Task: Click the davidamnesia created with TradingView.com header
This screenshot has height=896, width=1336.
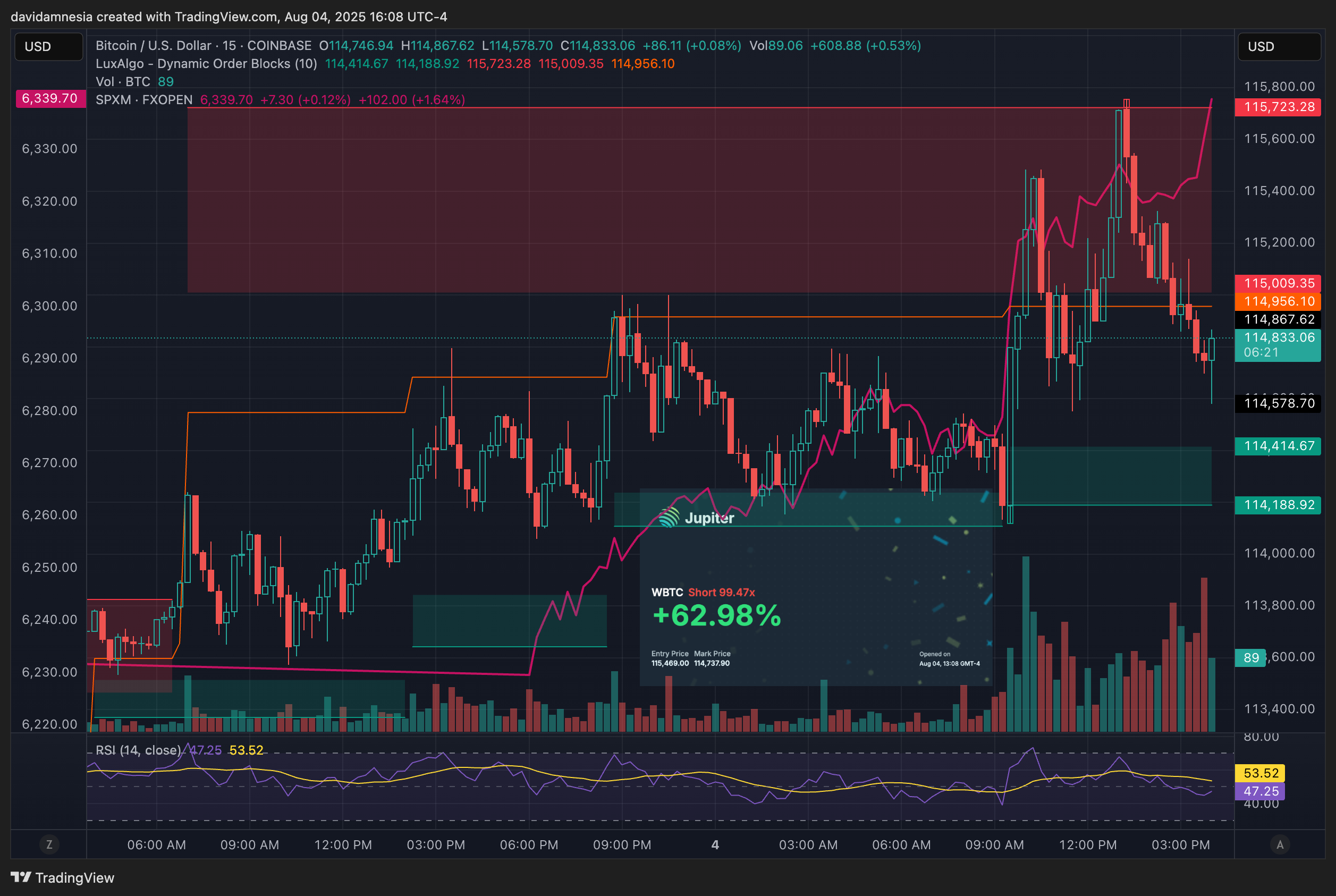Action: click(x=229, y=16)
